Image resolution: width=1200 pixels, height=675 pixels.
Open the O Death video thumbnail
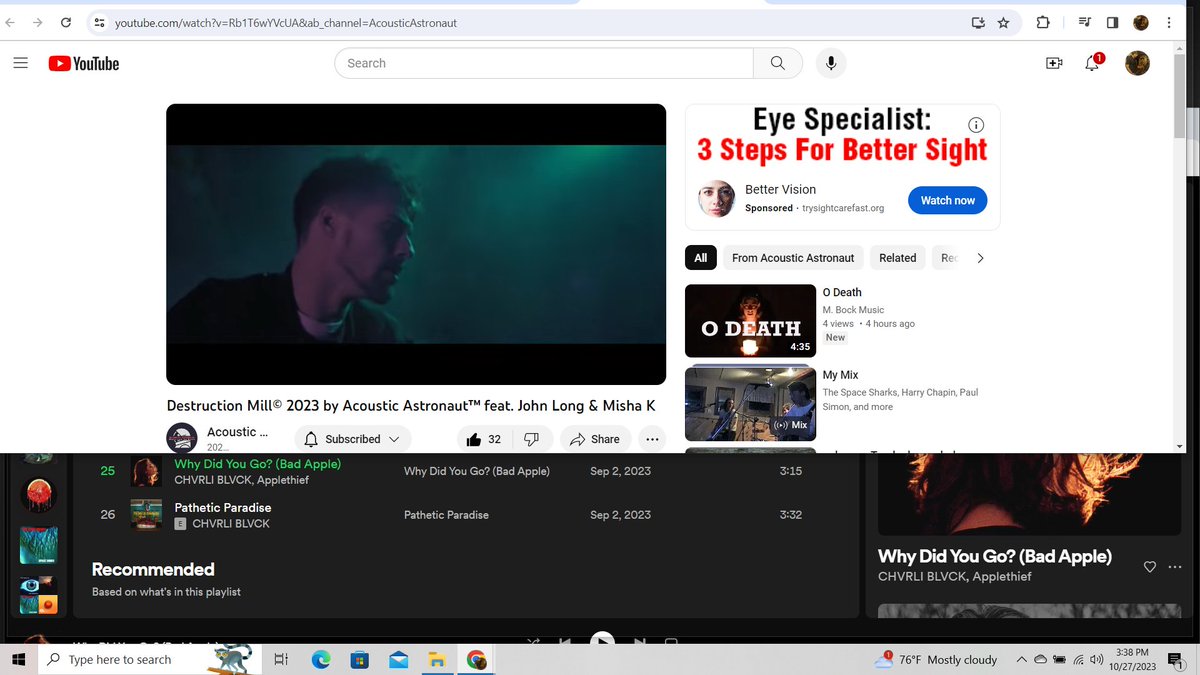[750, 321]
